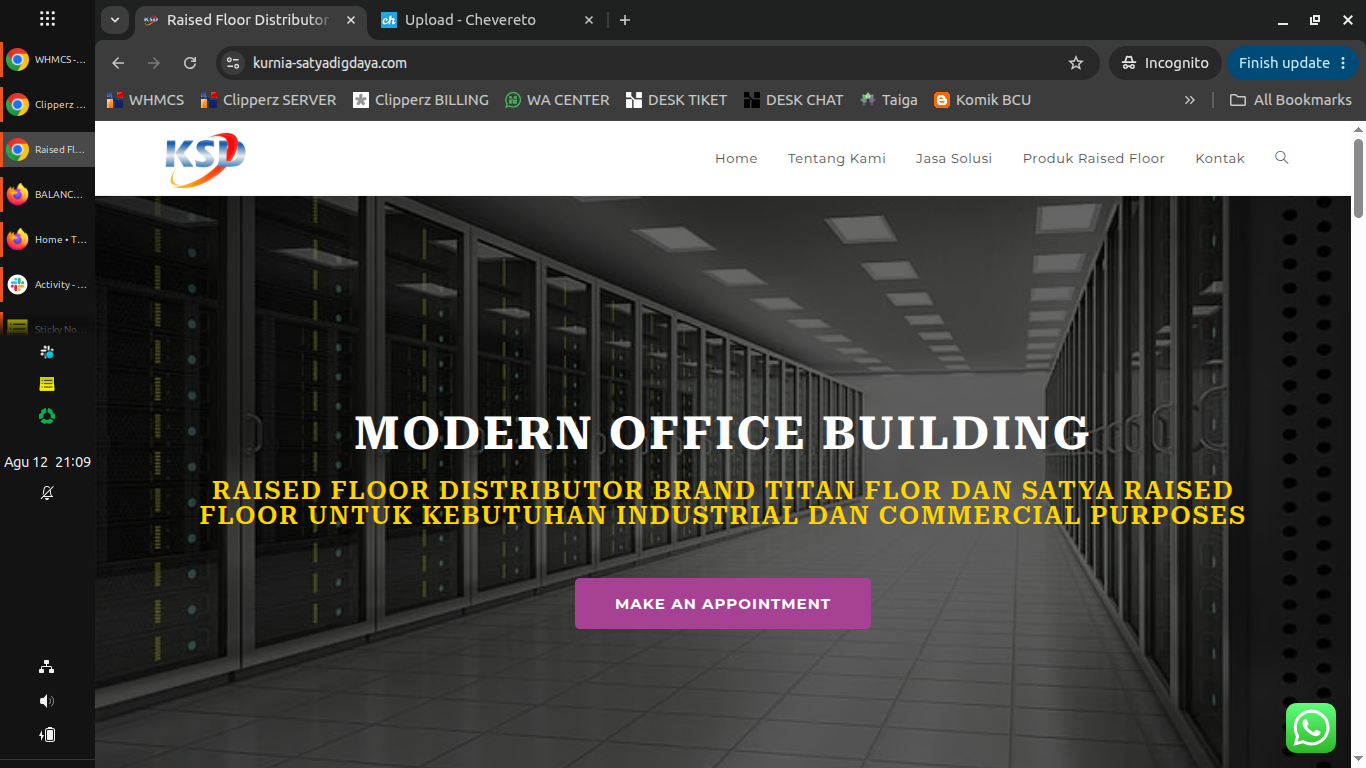Click KSD logo in site header

coord(205,159)
